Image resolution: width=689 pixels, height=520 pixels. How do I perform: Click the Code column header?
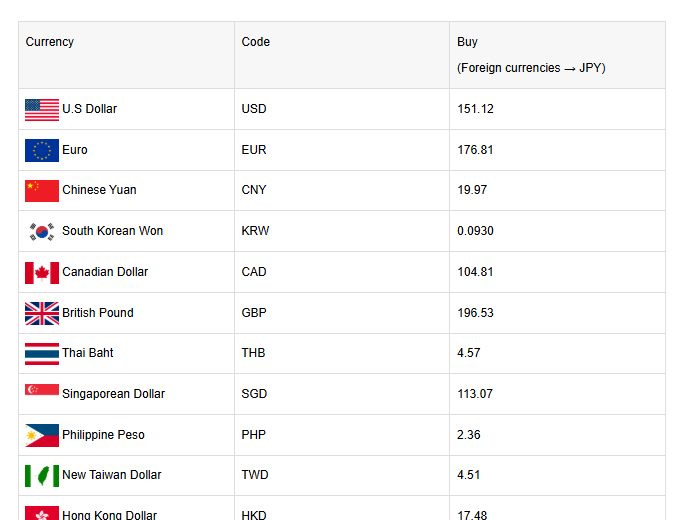click(256, 42)
